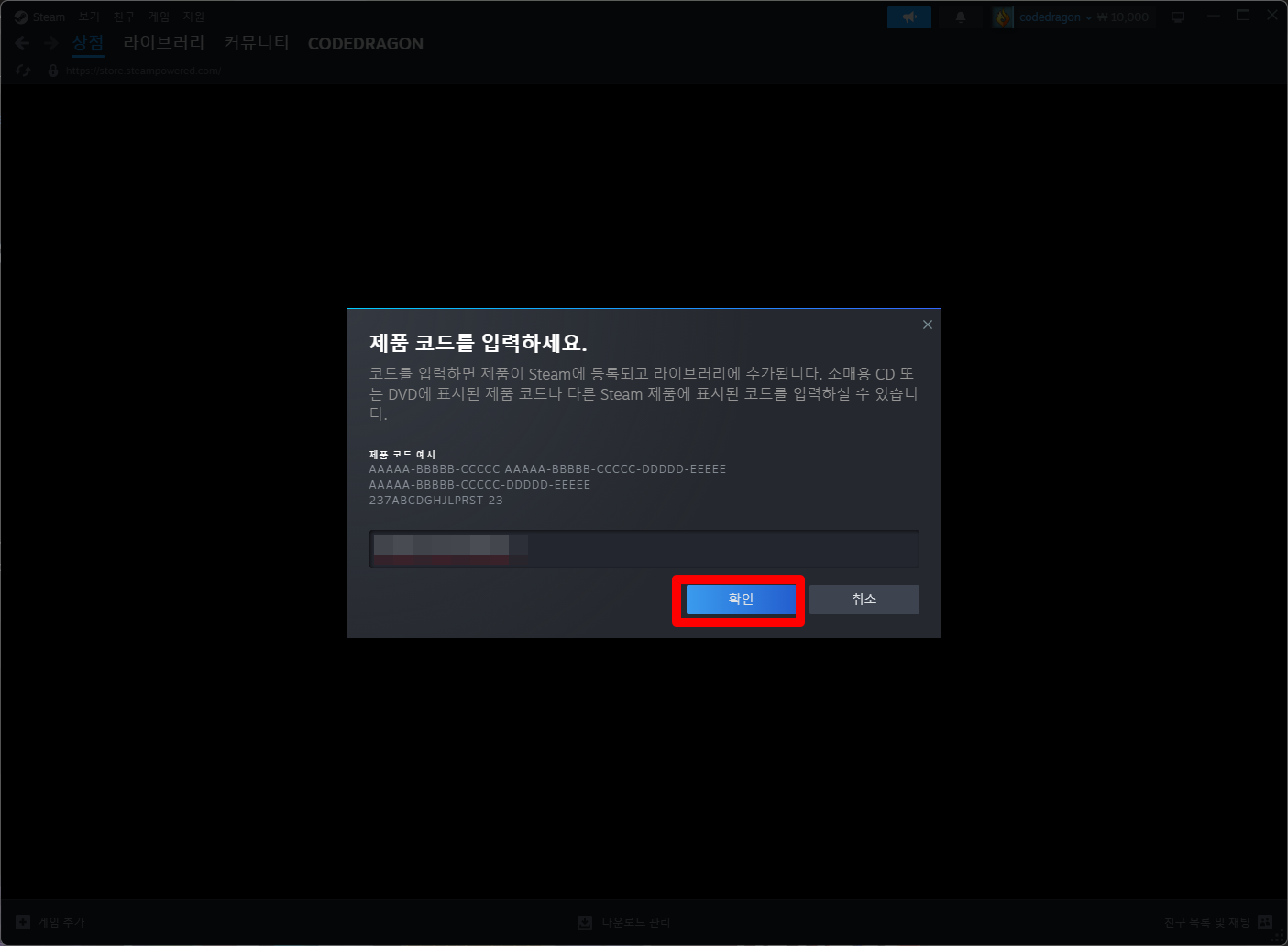Enter Big Picture mode via monitor icon
The image size is (1288, 946).
1179,17
